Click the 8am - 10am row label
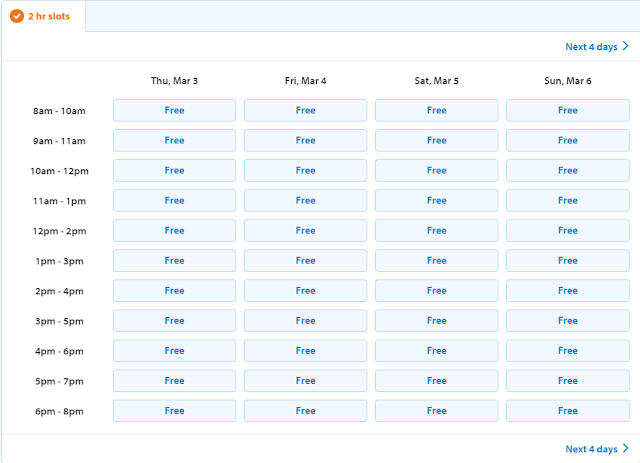Image resolution: width=640 pixels, height=463 pixels. click(x=59, y=111)
